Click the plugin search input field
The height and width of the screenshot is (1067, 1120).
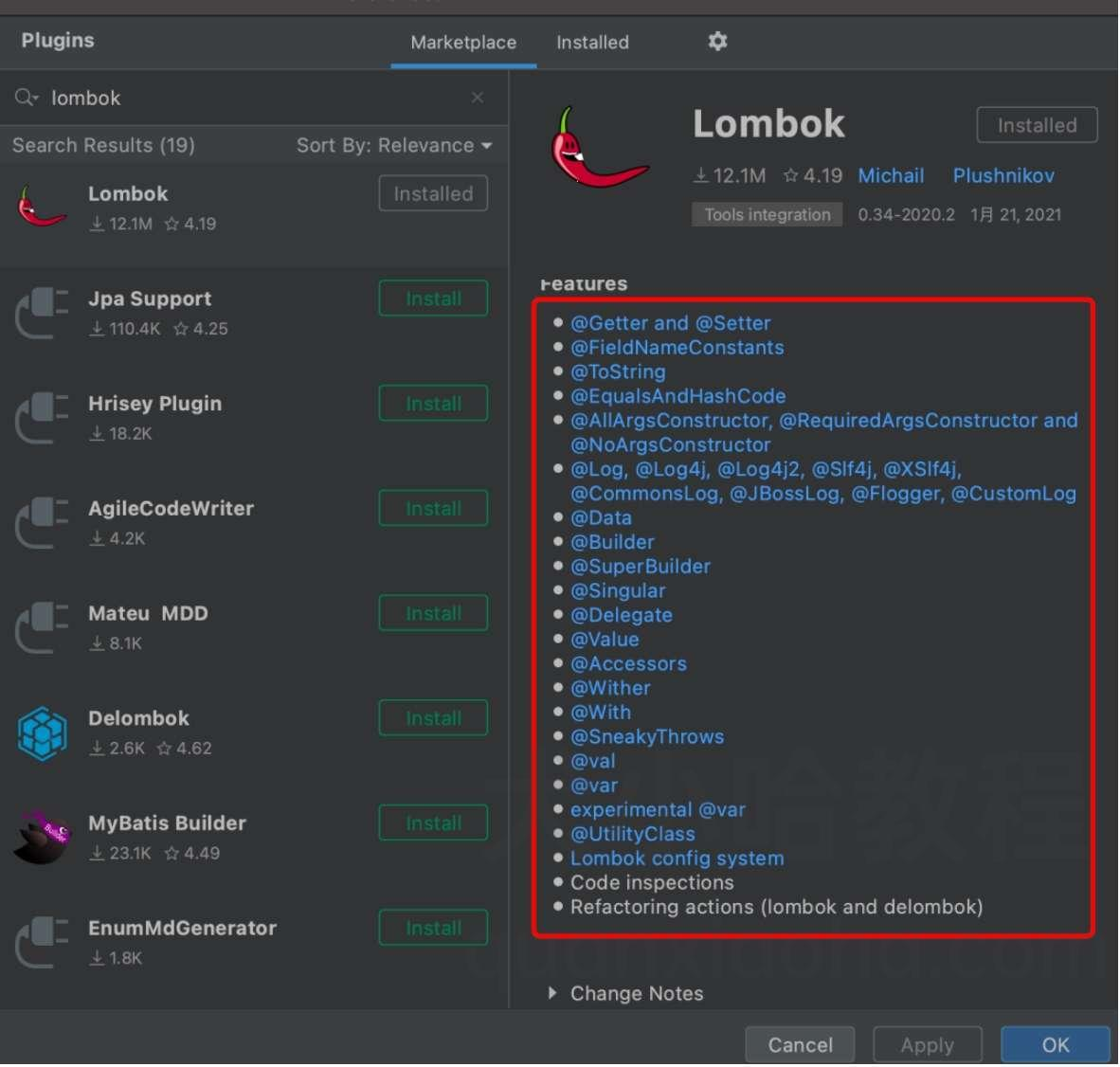[246, 98]
